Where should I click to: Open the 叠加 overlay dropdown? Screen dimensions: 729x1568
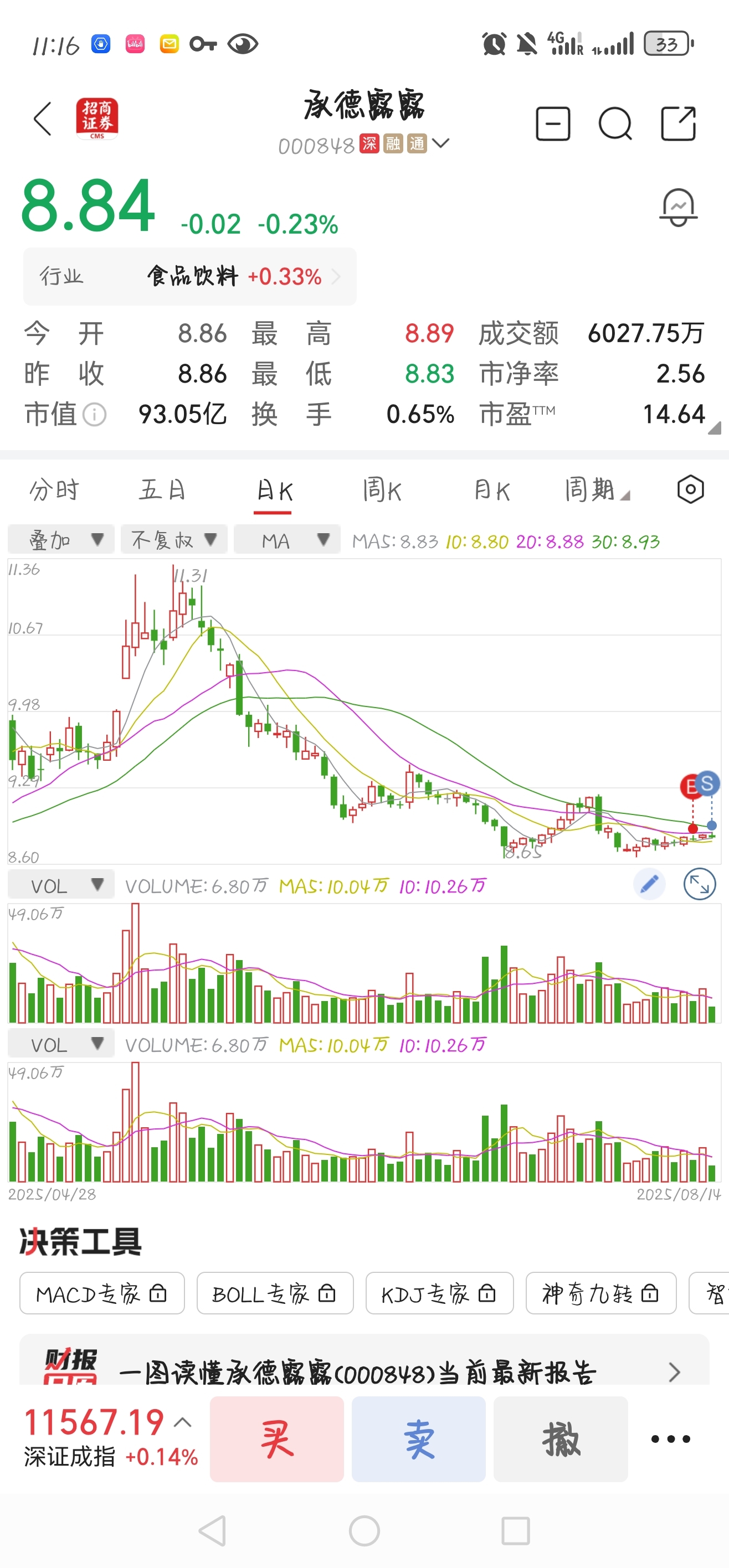[61, 539]
